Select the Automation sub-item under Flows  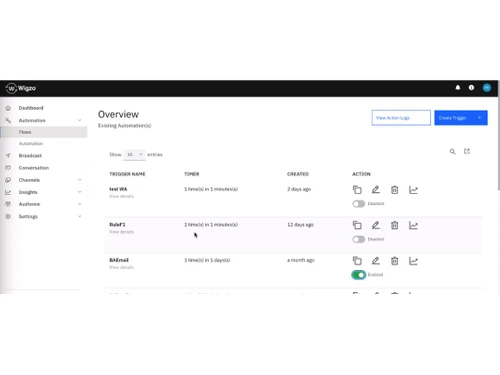[31, 144]
